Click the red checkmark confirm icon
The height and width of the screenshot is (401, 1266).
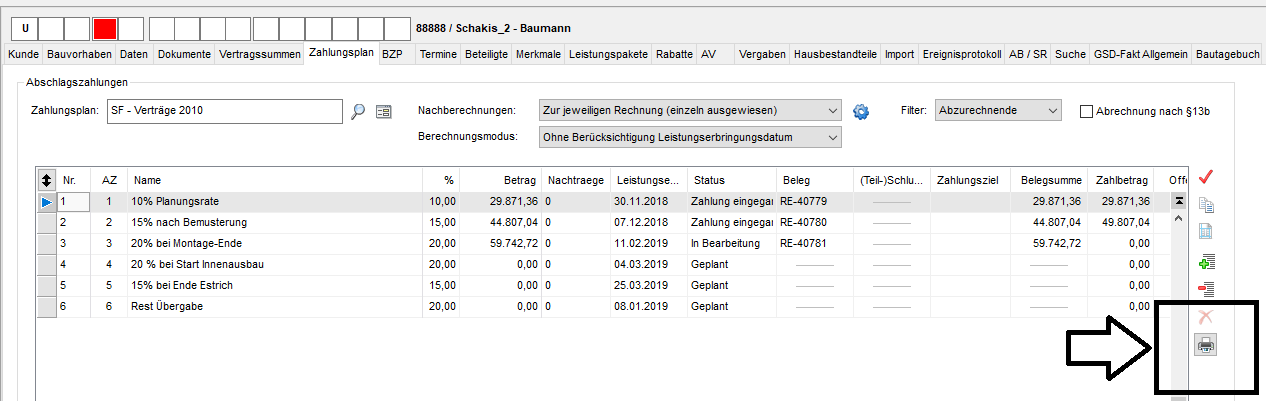click(x=1206, y=177)
